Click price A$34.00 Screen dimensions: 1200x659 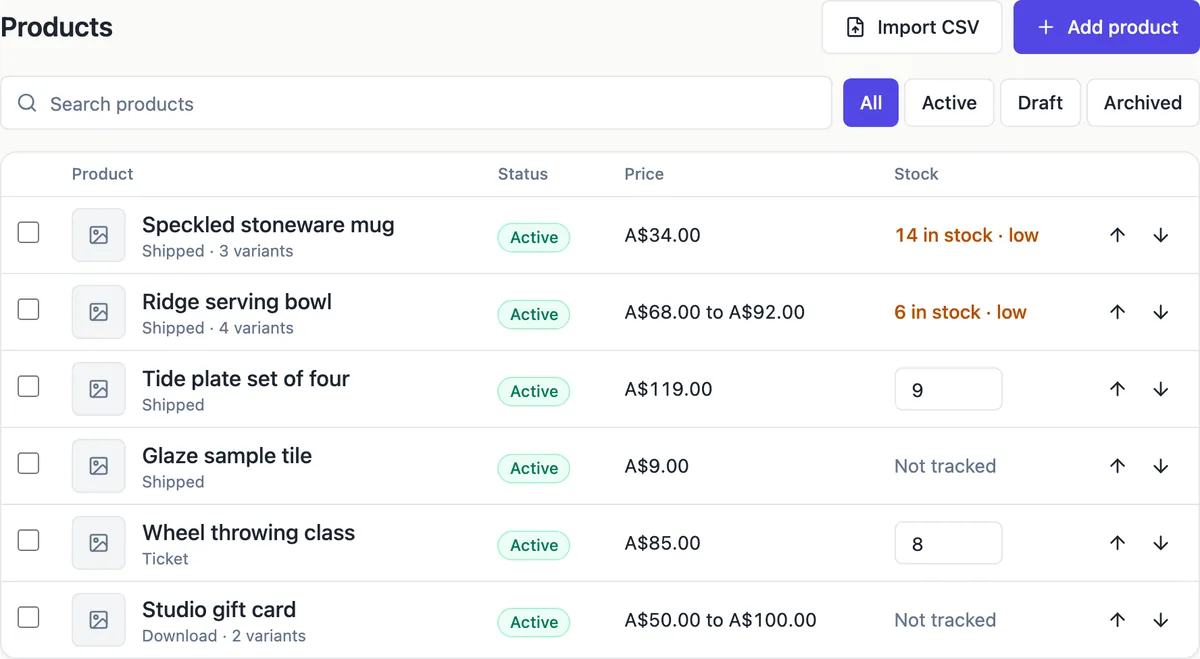pyautogui.click(x=663, y=235)
